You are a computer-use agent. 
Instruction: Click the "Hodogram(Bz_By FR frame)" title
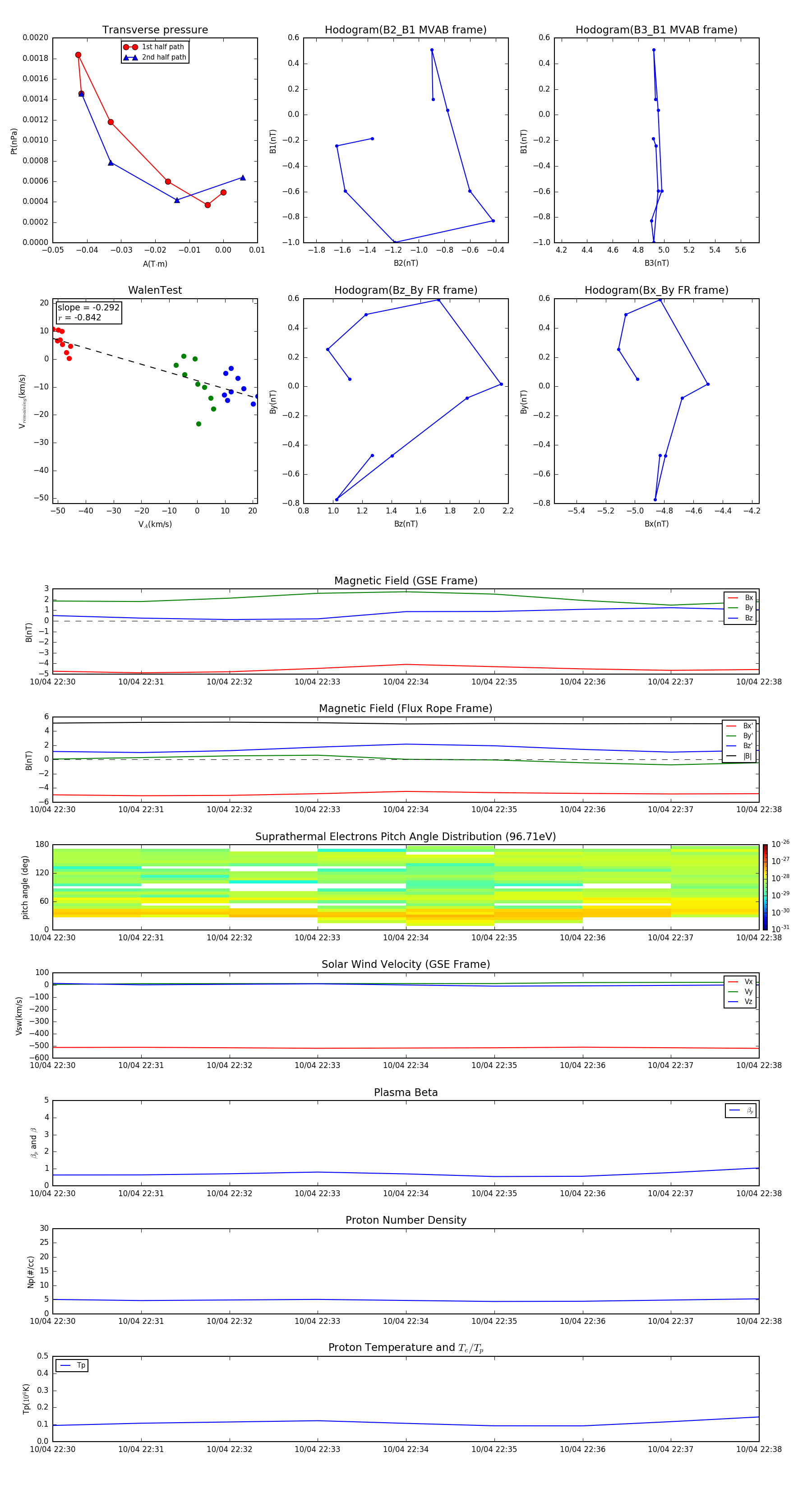click(x=406, y=290)
